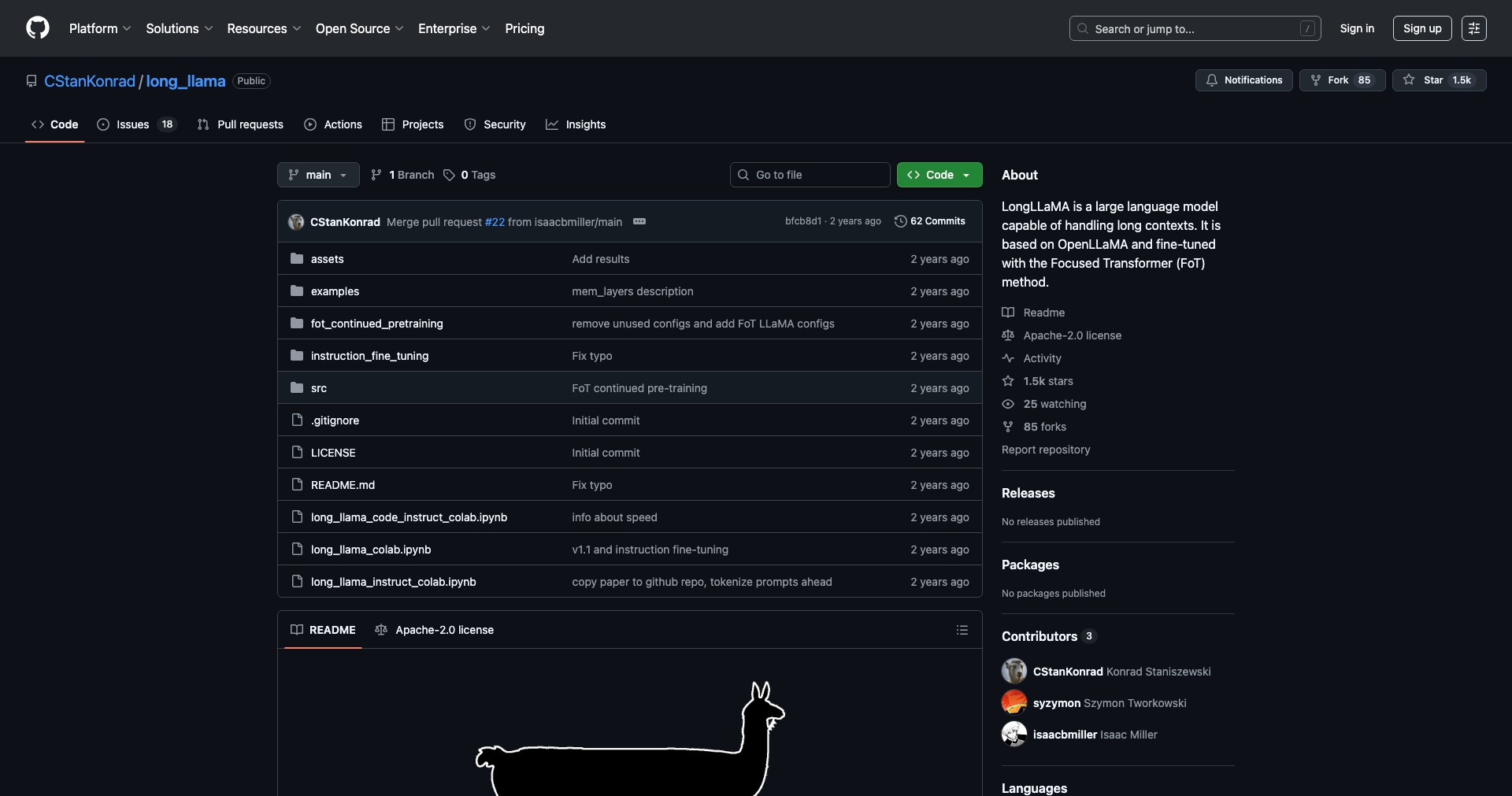Screen dimensions: 1512x796
Task: Open the green Code dropdown button
Action: click(939, 175)
